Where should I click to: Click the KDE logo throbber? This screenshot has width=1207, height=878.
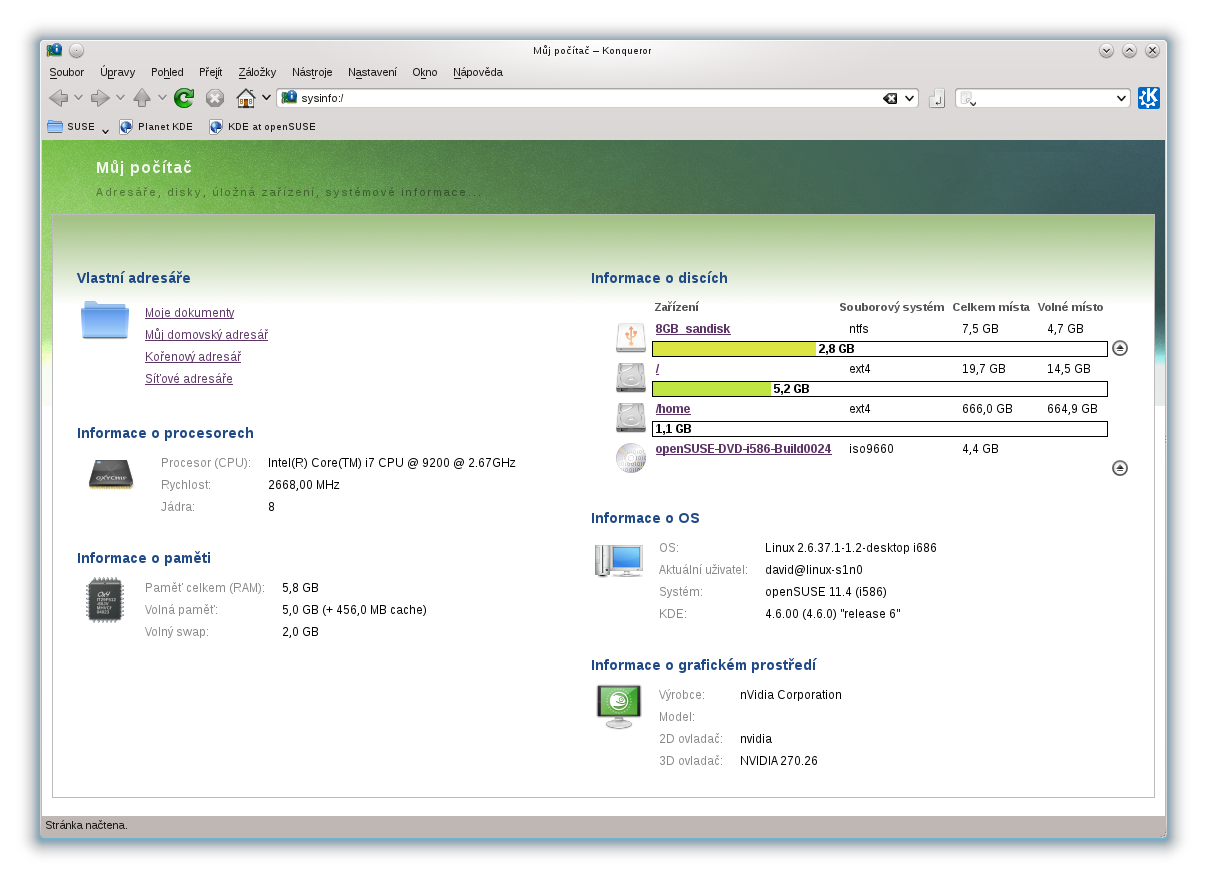(x=1149, y=98)
